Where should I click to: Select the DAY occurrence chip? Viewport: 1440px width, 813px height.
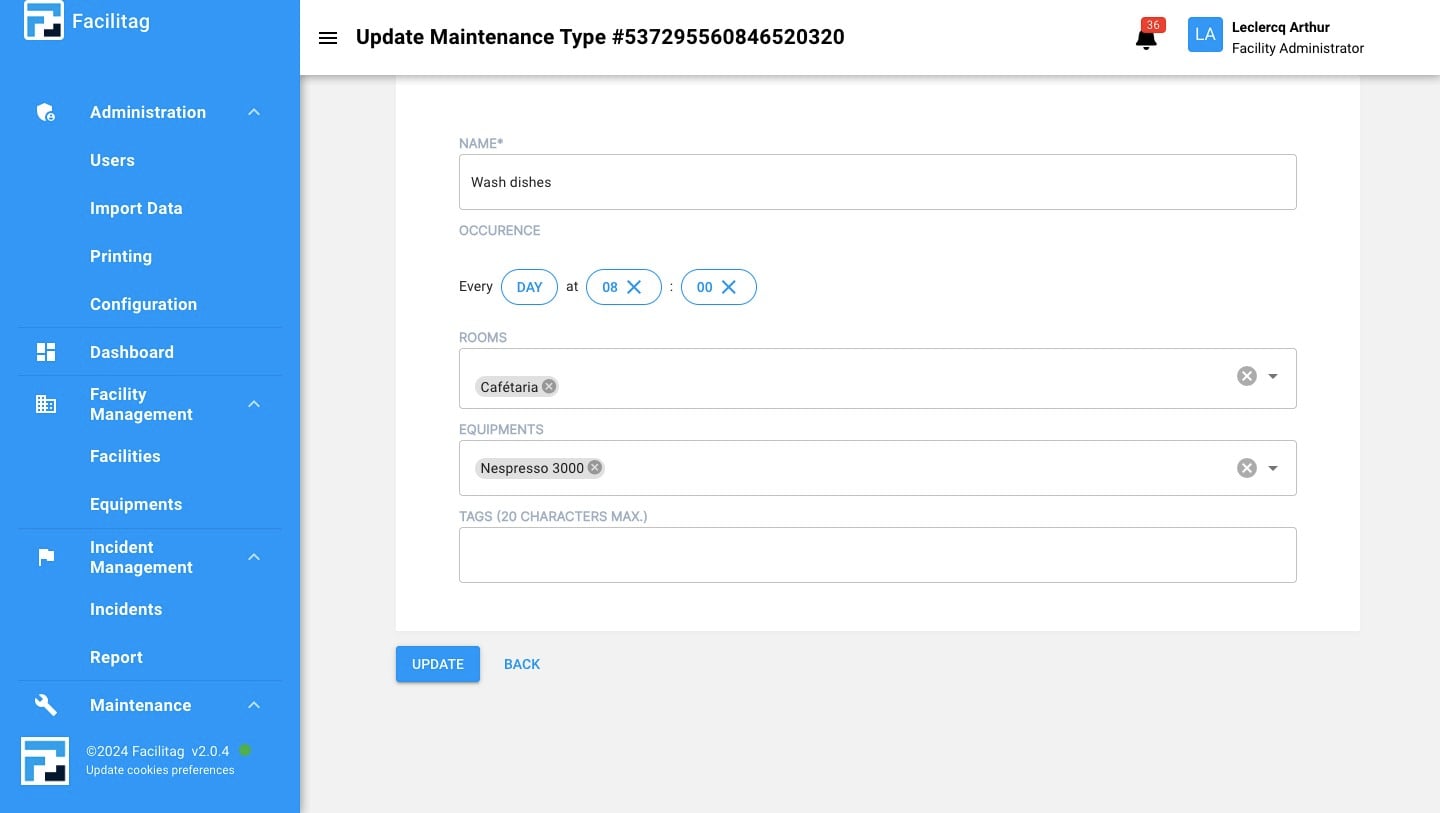click(529, 287)
